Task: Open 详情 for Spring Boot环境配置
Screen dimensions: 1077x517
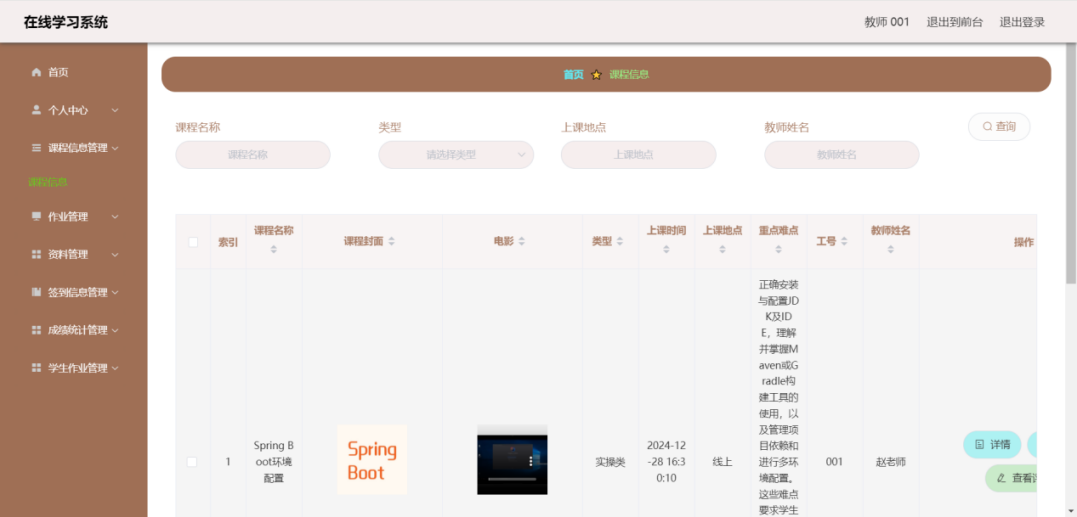Action: pos(992,444)
